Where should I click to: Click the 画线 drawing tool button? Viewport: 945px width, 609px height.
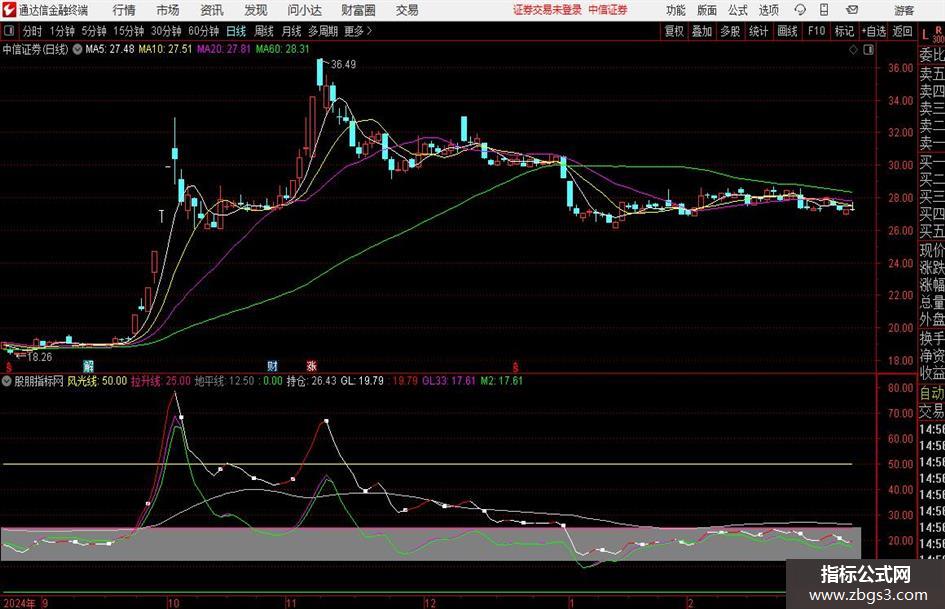pyautogui.click(x=787, y=31)
